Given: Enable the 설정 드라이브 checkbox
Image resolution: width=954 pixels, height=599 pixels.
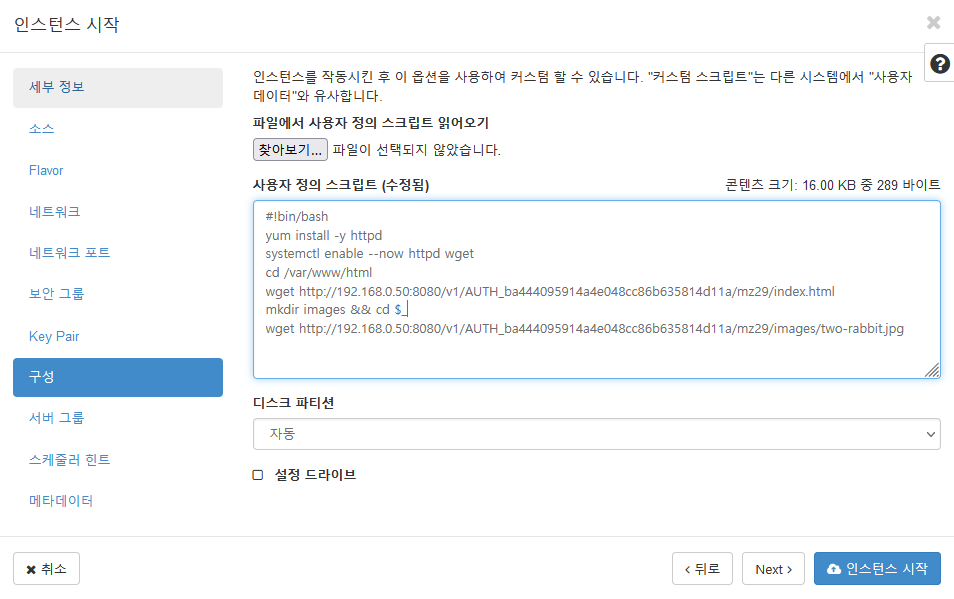Looking at the screenshot, I should (258, 475).
